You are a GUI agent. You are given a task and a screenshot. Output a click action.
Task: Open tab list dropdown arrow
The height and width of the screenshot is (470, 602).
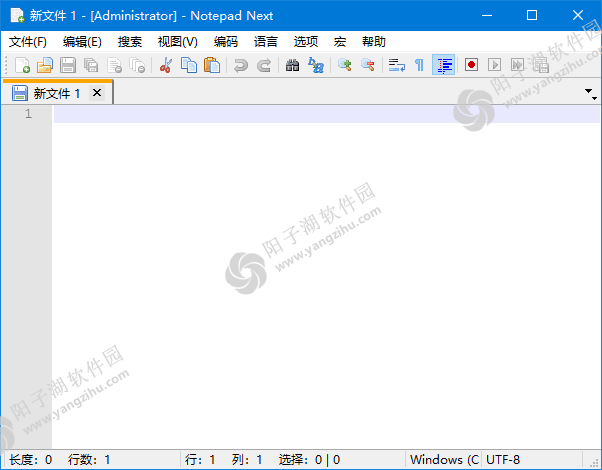(590, 93)
